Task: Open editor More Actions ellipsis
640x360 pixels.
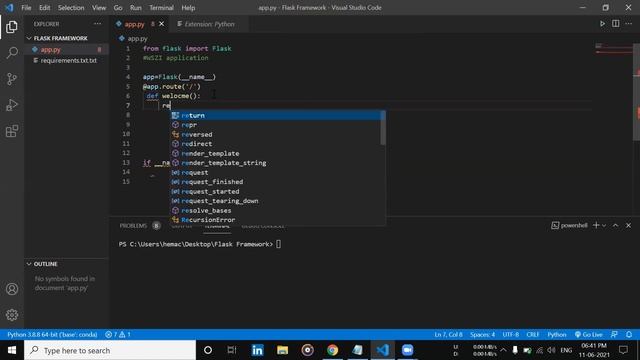Action: [x=629, y=24]
